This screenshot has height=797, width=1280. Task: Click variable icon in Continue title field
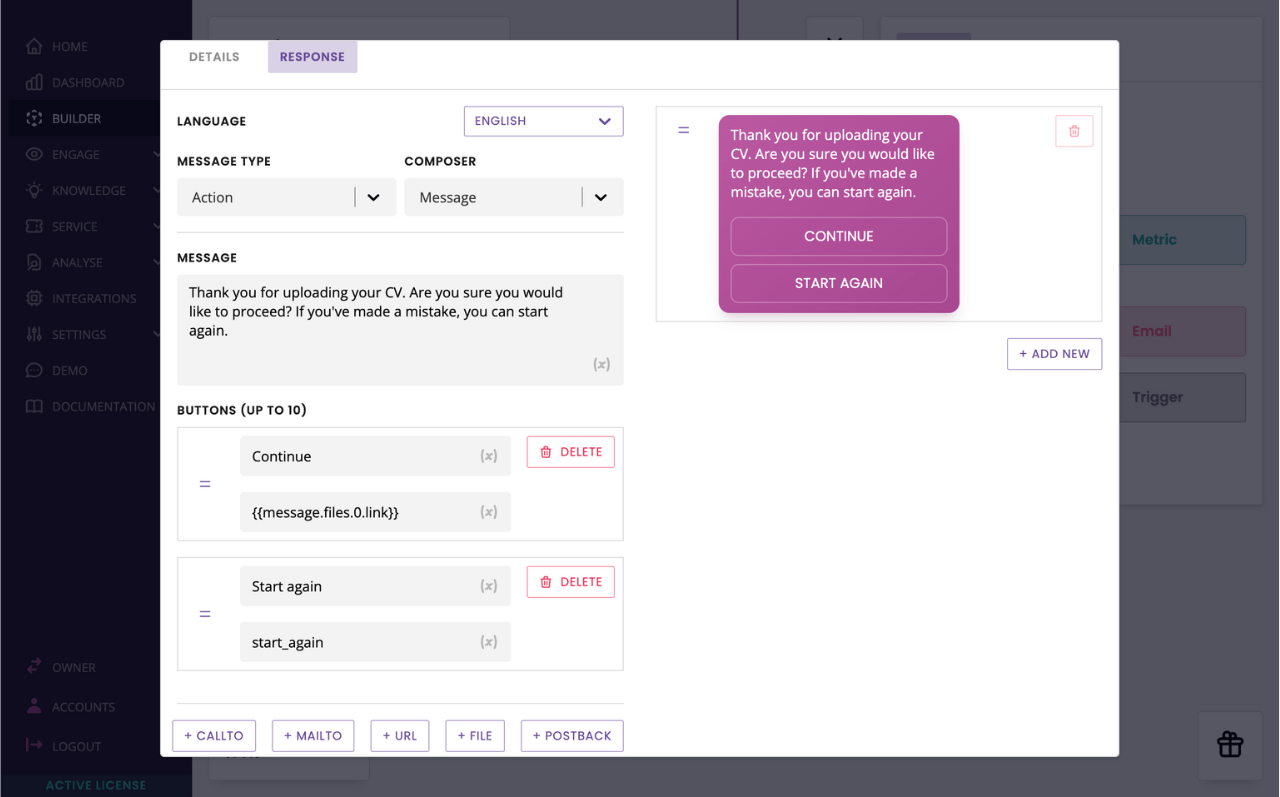click(x=488, y=456)
